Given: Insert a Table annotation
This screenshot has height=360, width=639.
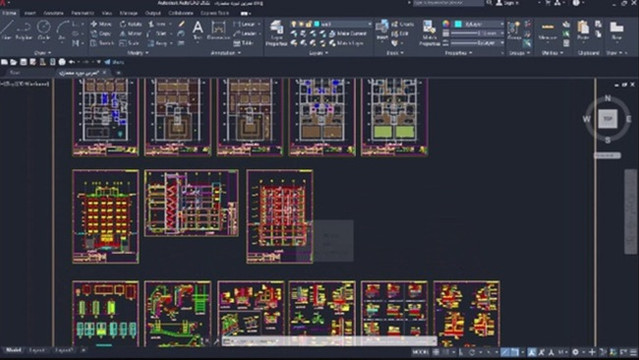Looking at the screenshot, I should click(x=243, y=43).
